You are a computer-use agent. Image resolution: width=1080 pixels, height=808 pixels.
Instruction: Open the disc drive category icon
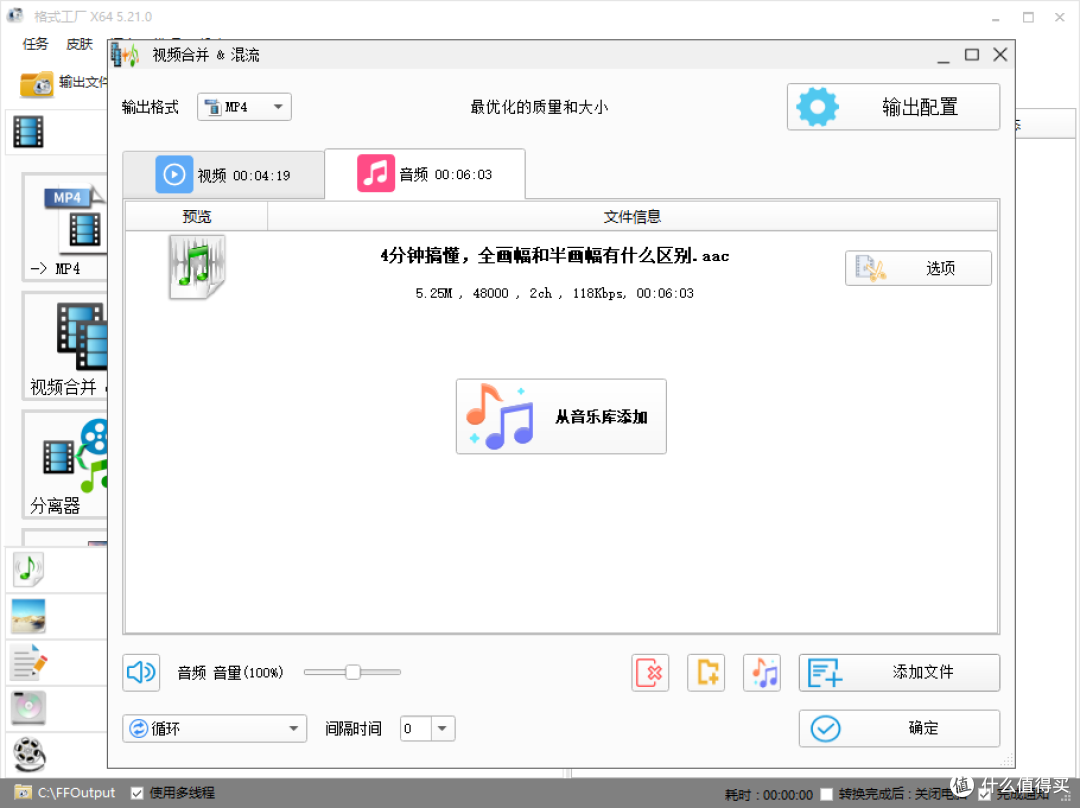[x=28, y=708]
